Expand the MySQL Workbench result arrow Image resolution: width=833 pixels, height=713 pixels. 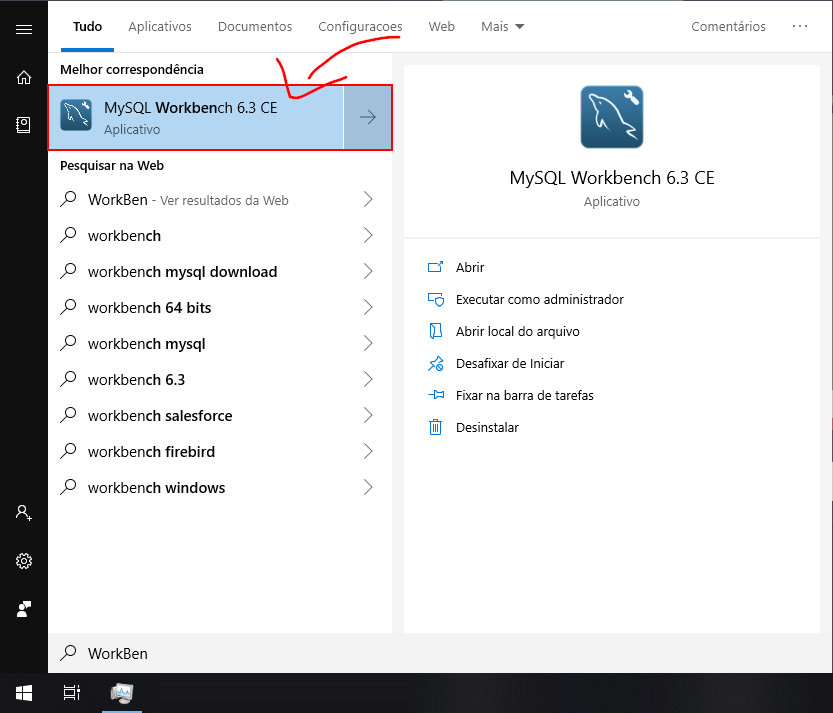click(368, 117)
